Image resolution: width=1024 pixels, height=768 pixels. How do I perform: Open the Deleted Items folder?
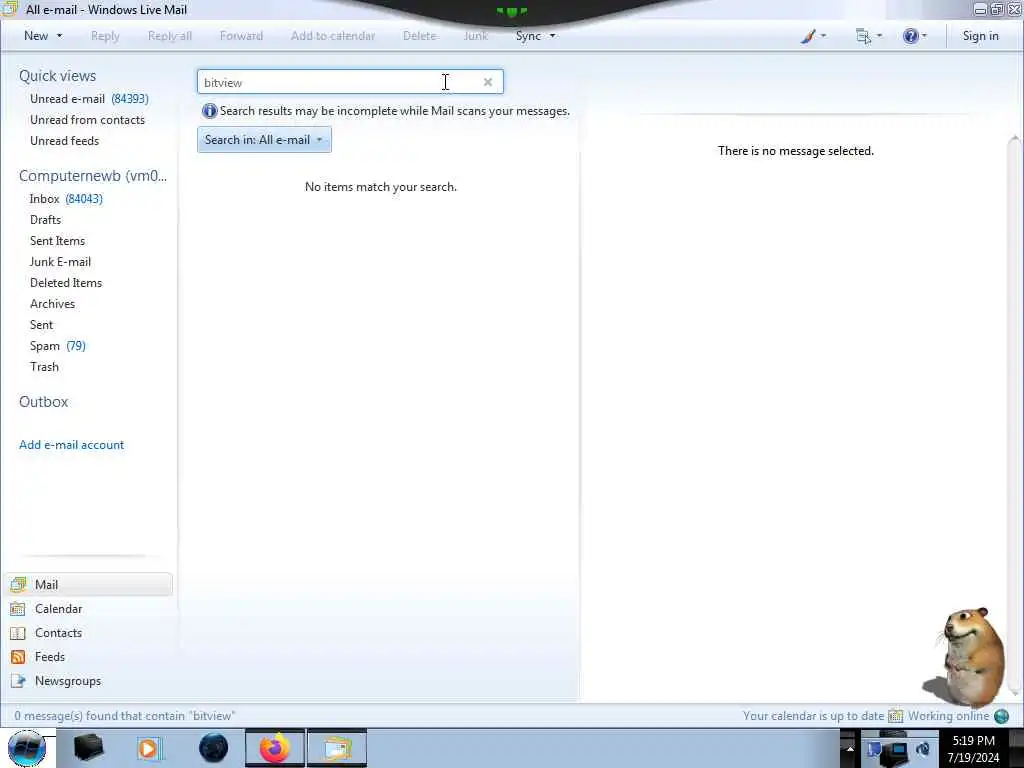66,282
